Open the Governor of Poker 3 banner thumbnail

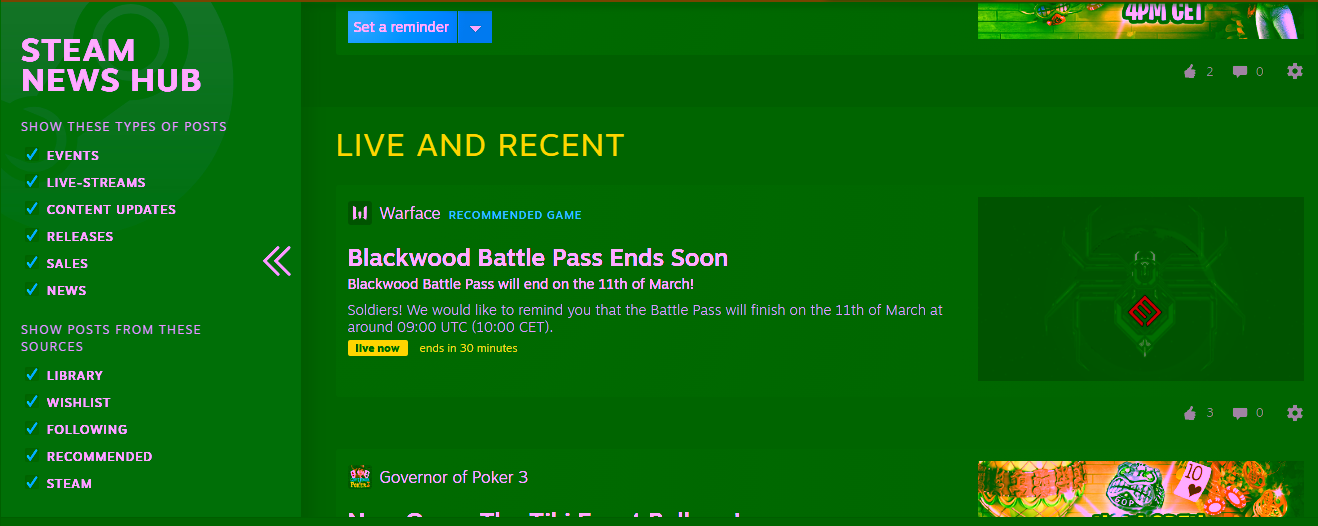1141,489
